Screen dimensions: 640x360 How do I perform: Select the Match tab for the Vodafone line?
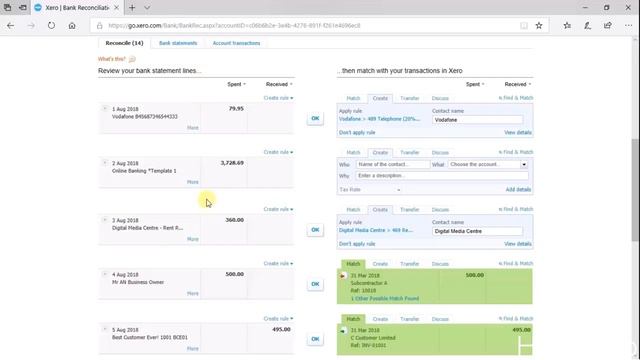(353, 98)
